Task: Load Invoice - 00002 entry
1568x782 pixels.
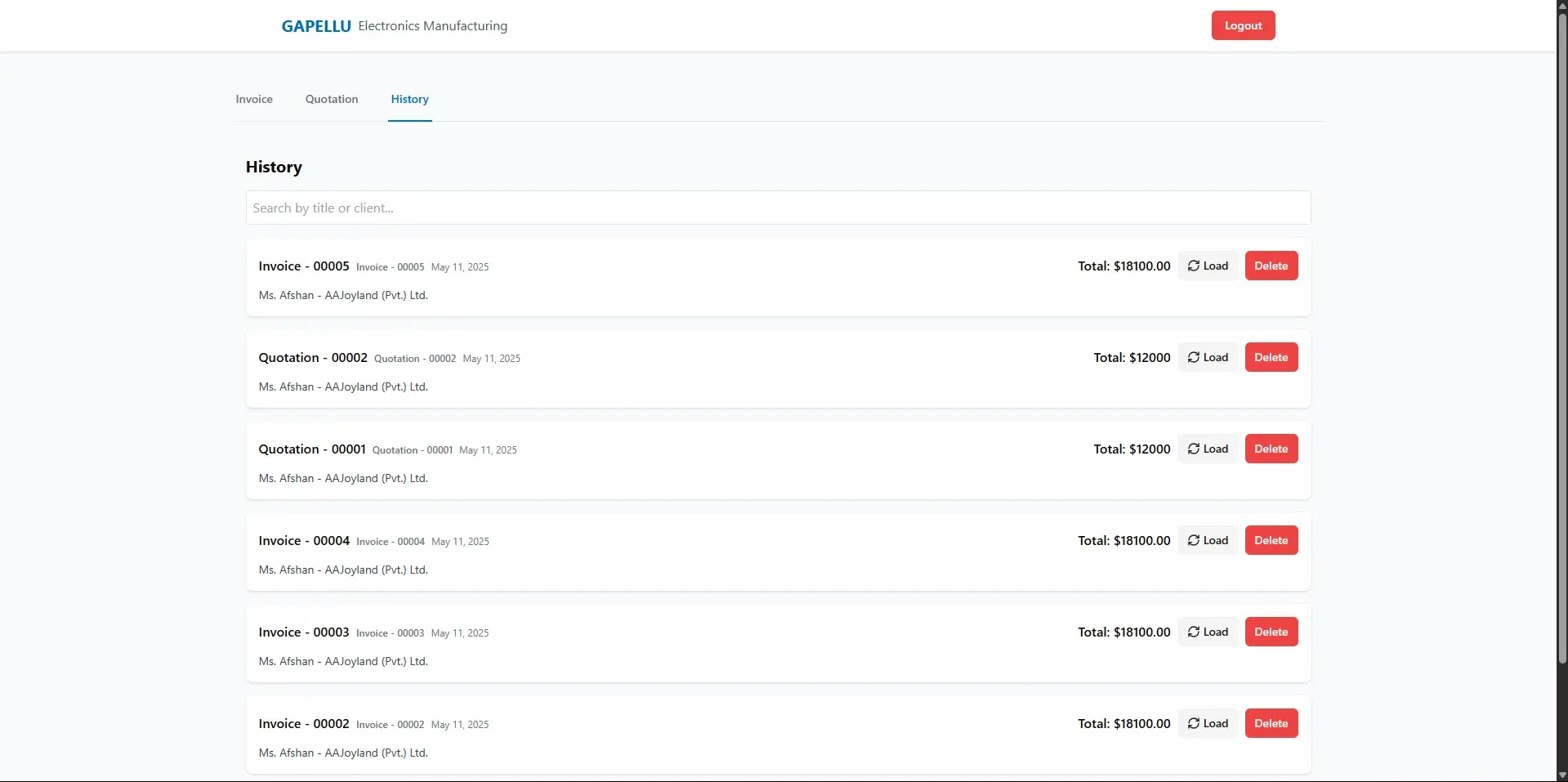Action: 1208,723
